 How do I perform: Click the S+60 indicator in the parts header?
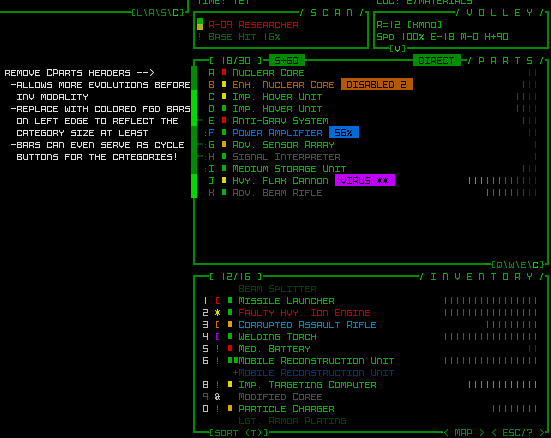click(x=287, y=60)
